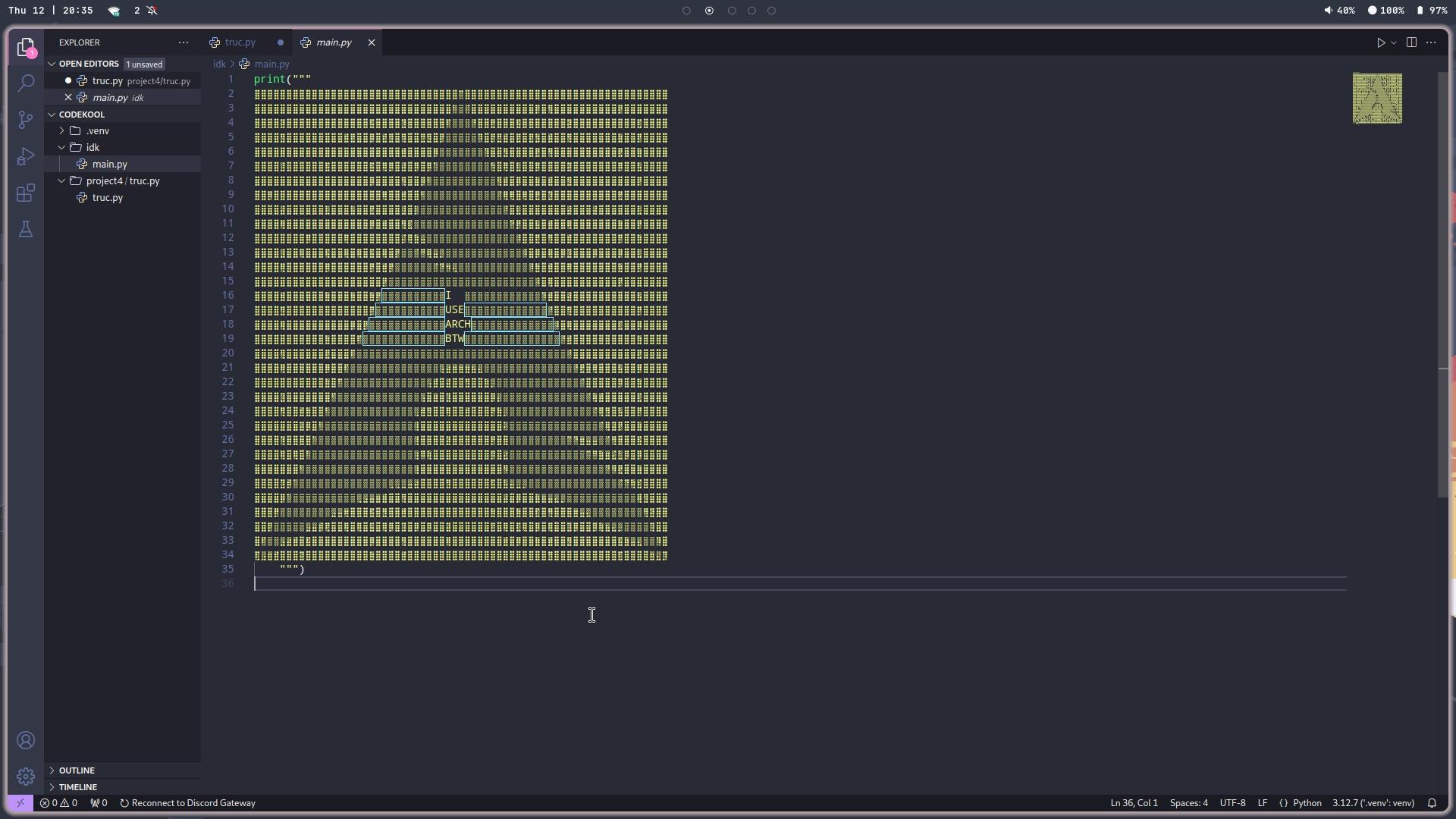Toggle the notifications bell in status bar

click(x=1432, y=803)
